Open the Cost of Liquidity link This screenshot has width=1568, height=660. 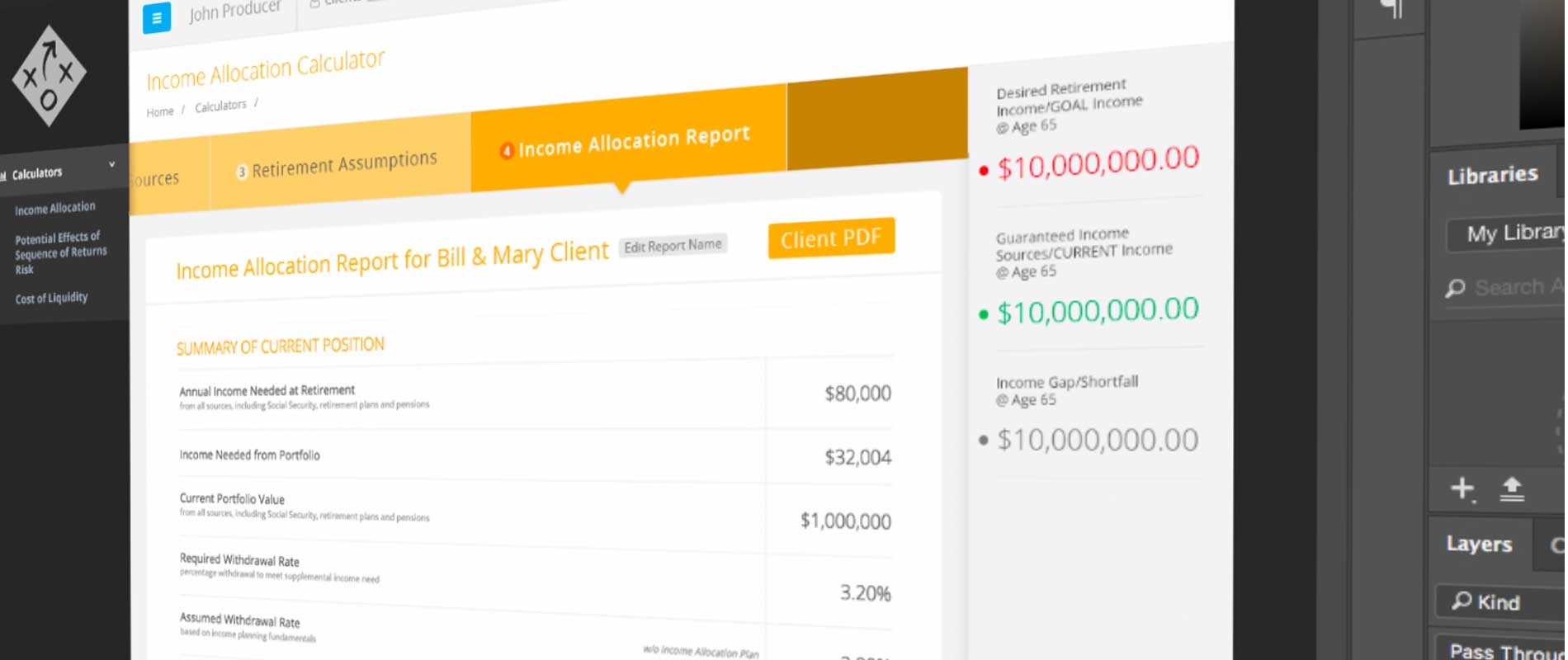coord(51,298)
